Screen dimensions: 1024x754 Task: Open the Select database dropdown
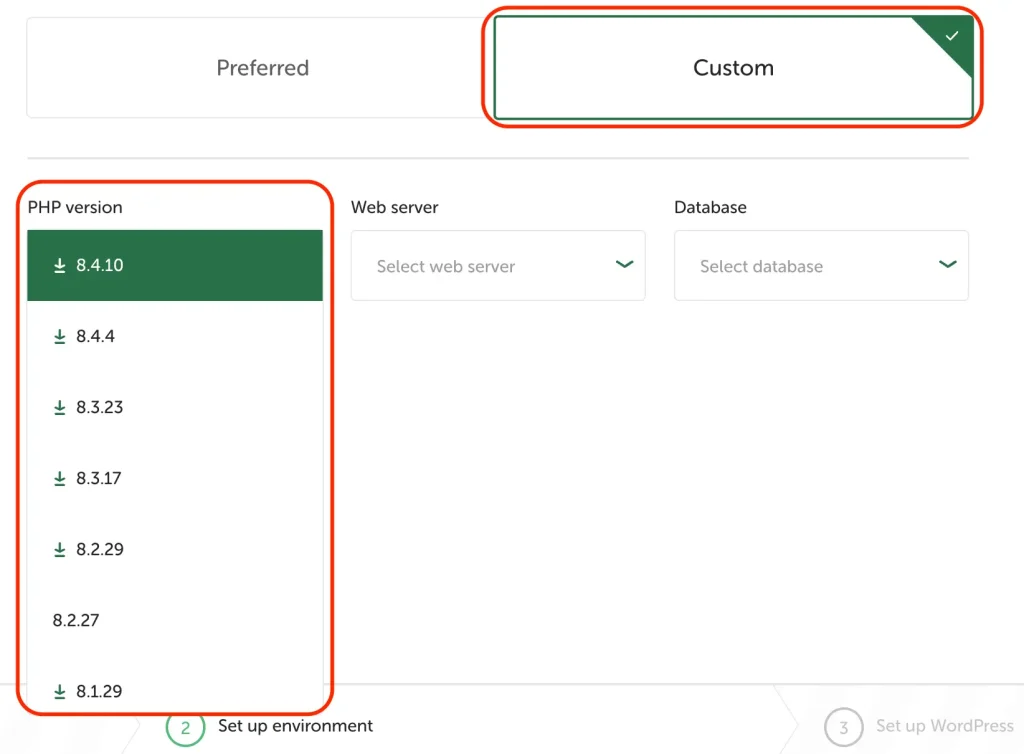click(x=820, y=266)
